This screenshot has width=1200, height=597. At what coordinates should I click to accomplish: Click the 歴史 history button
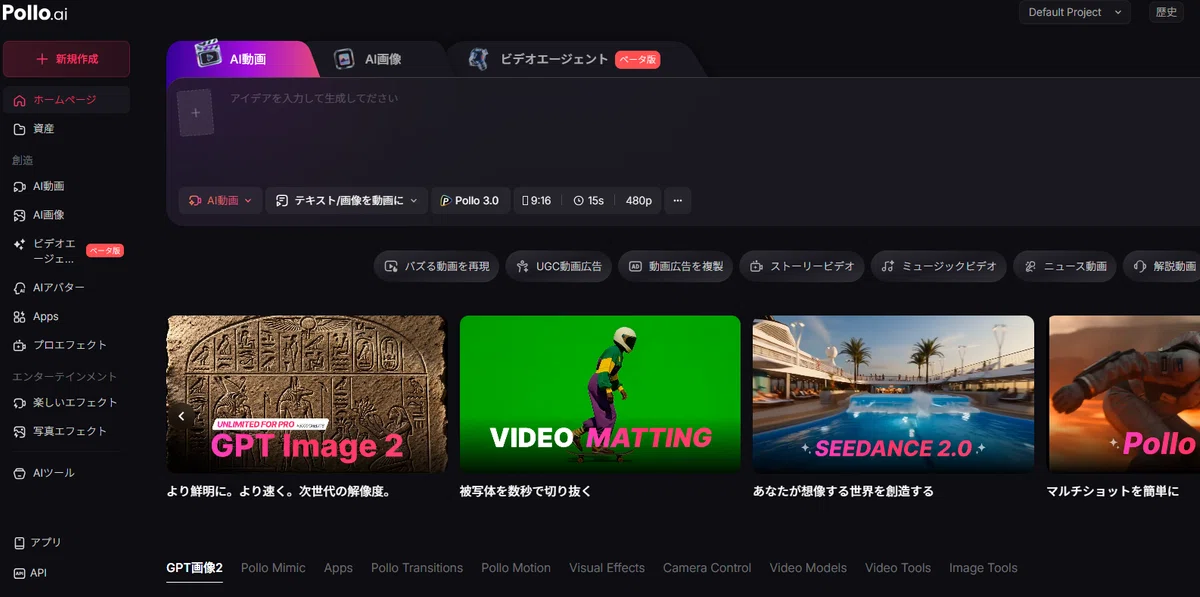pyautogui.click(x=1166, y=12)
